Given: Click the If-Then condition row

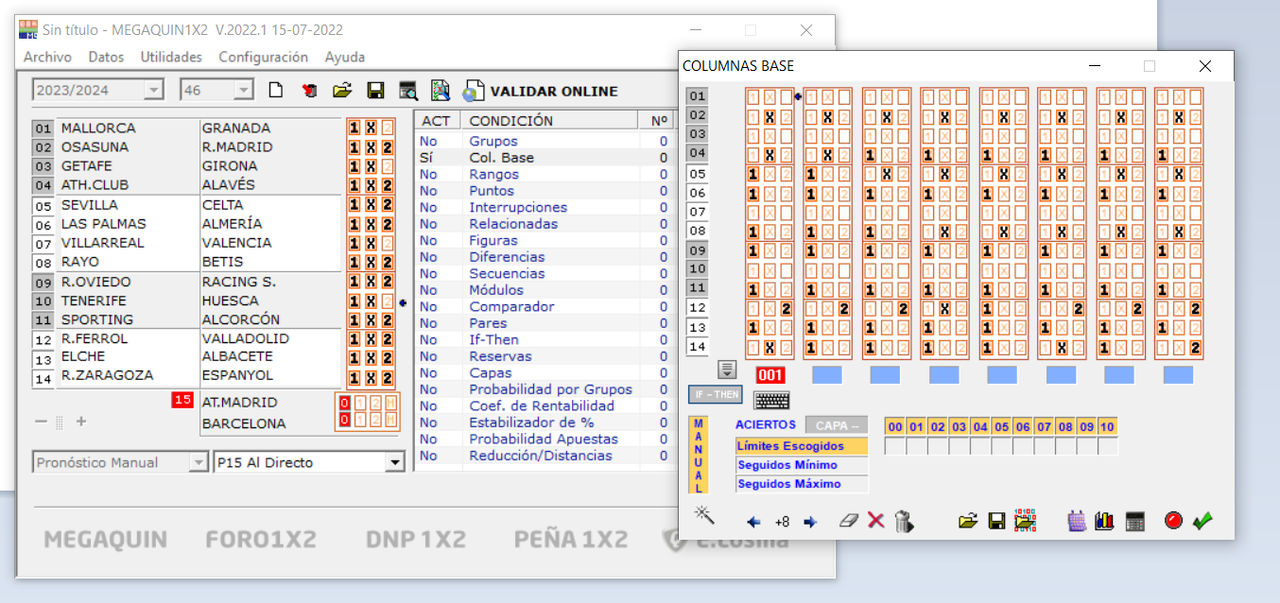Looking at the screenshot, I should (543, 340).
